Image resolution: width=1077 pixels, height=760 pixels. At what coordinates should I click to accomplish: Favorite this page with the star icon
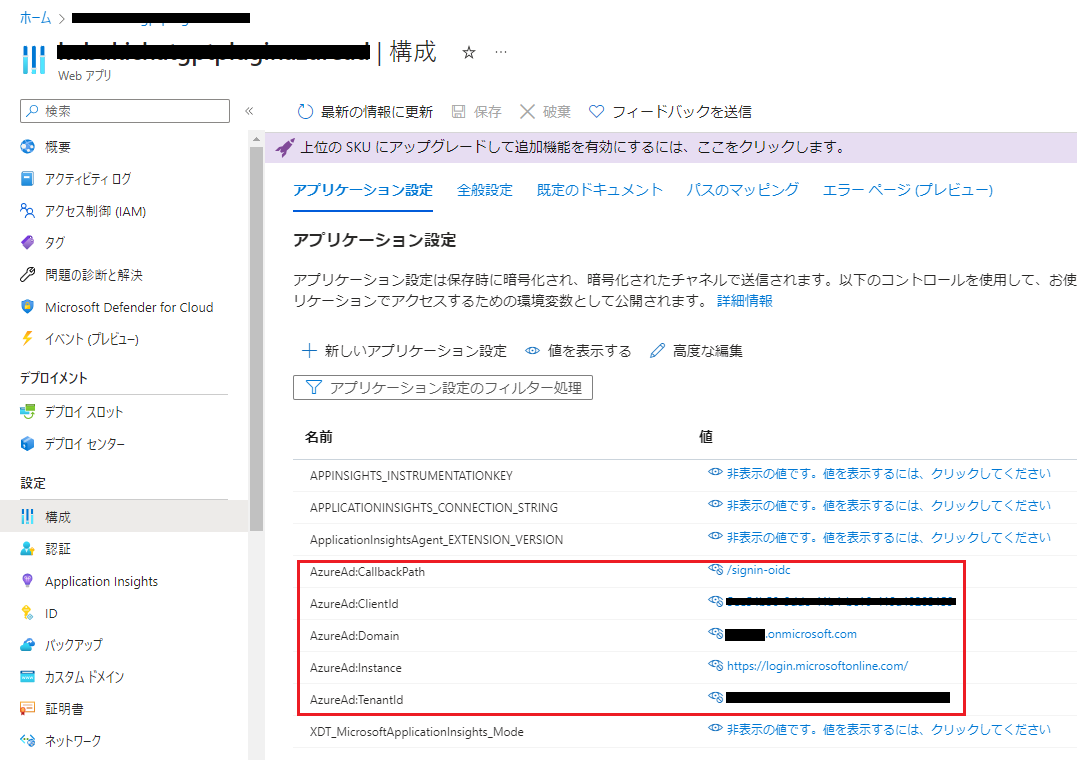(x=468, y=53)
